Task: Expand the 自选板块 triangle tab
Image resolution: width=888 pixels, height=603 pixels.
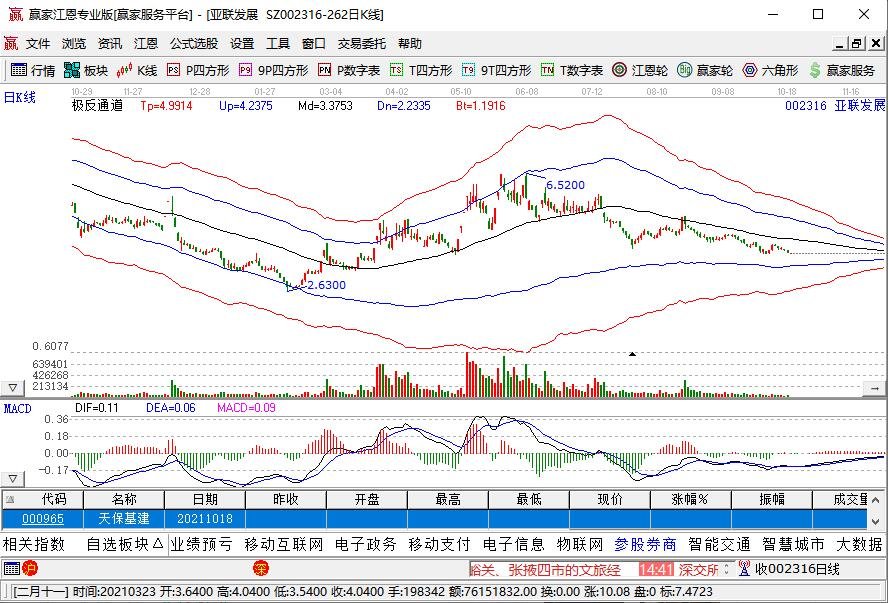Action: tap(158, 544)
